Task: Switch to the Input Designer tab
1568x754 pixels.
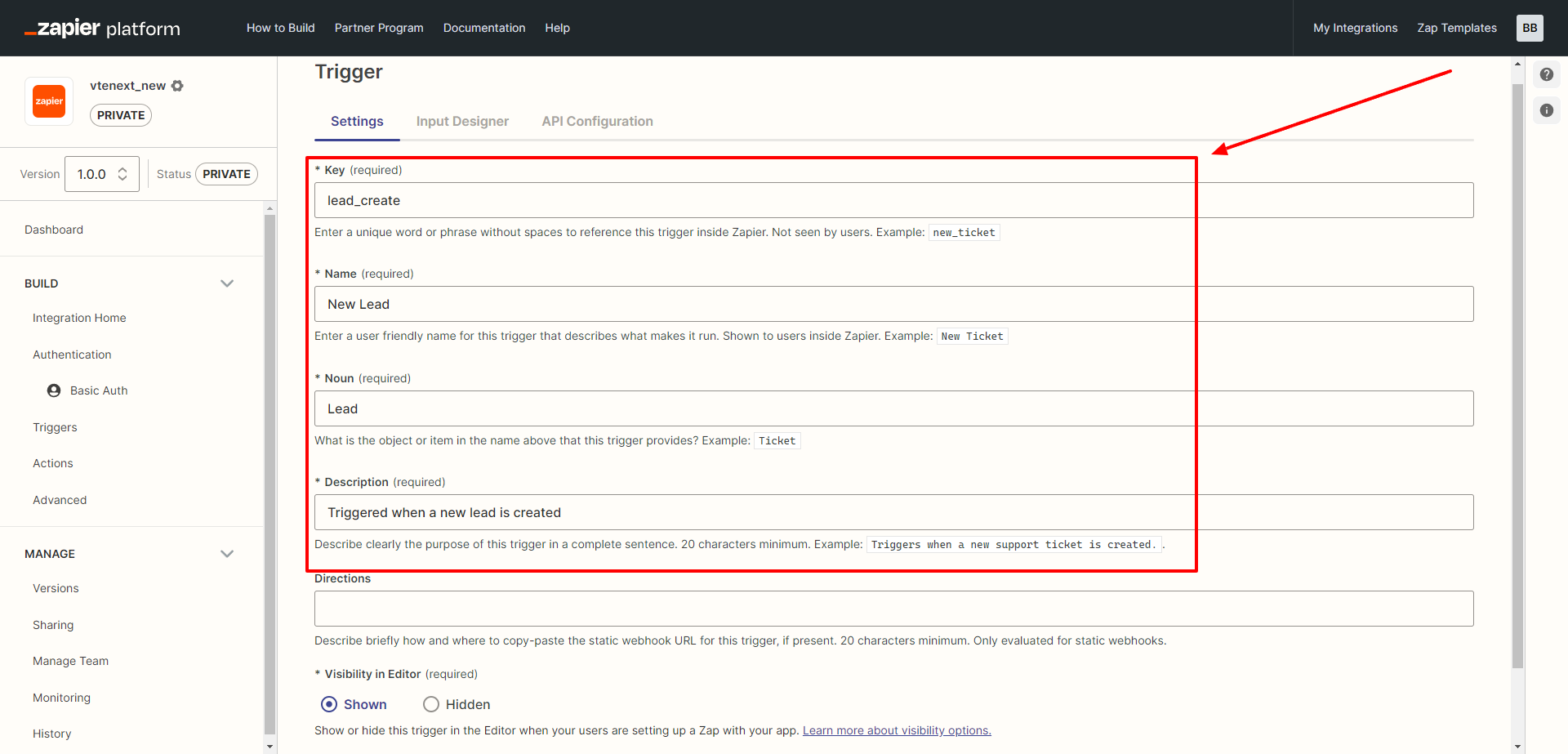Action: tap(462, 121)
